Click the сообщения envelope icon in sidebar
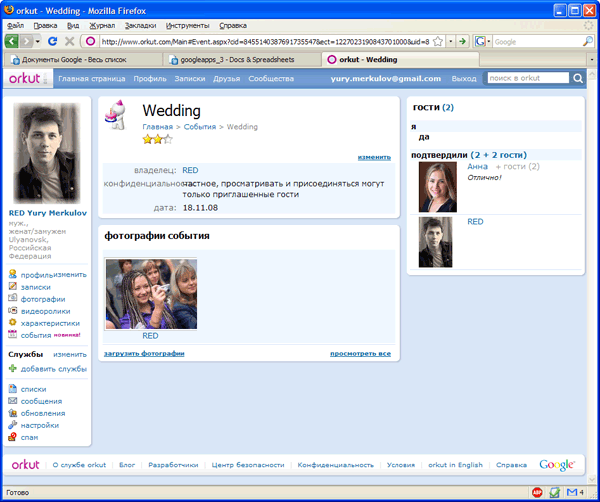Screen dimensions: 600x502 pos(13,401)
